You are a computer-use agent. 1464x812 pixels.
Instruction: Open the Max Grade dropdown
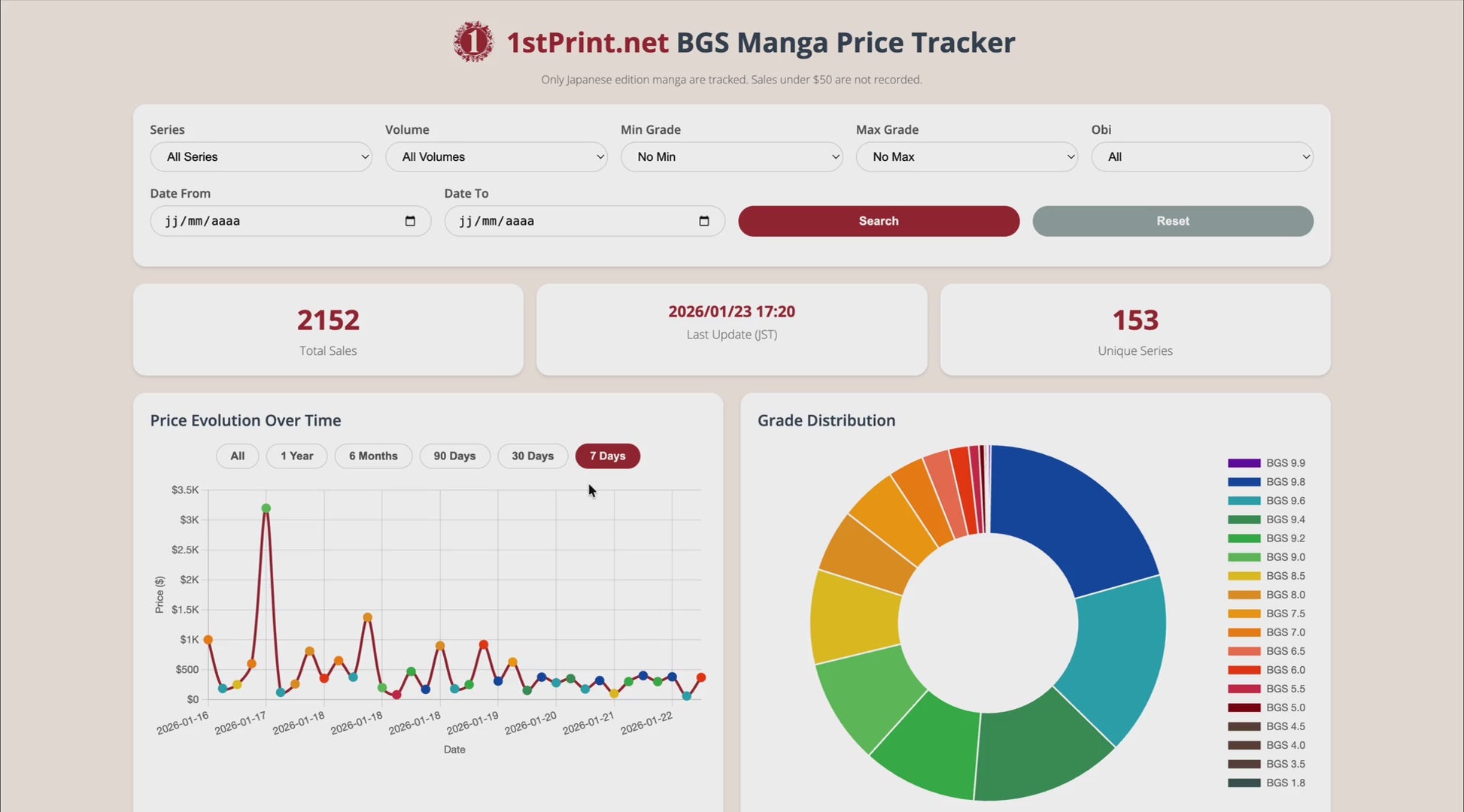click(967, 157)
